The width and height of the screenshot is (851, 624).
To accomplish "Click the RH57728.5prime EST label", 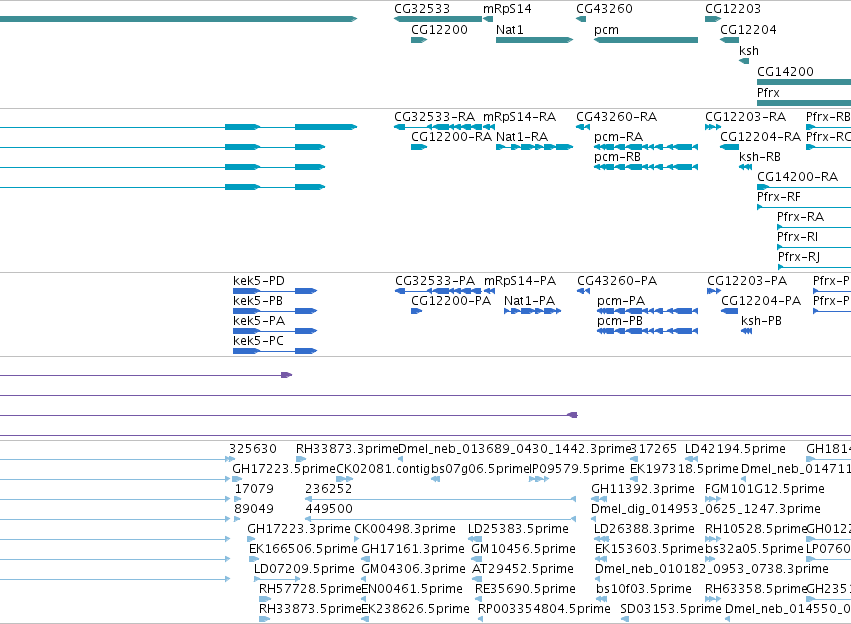I will click(310, 589).
